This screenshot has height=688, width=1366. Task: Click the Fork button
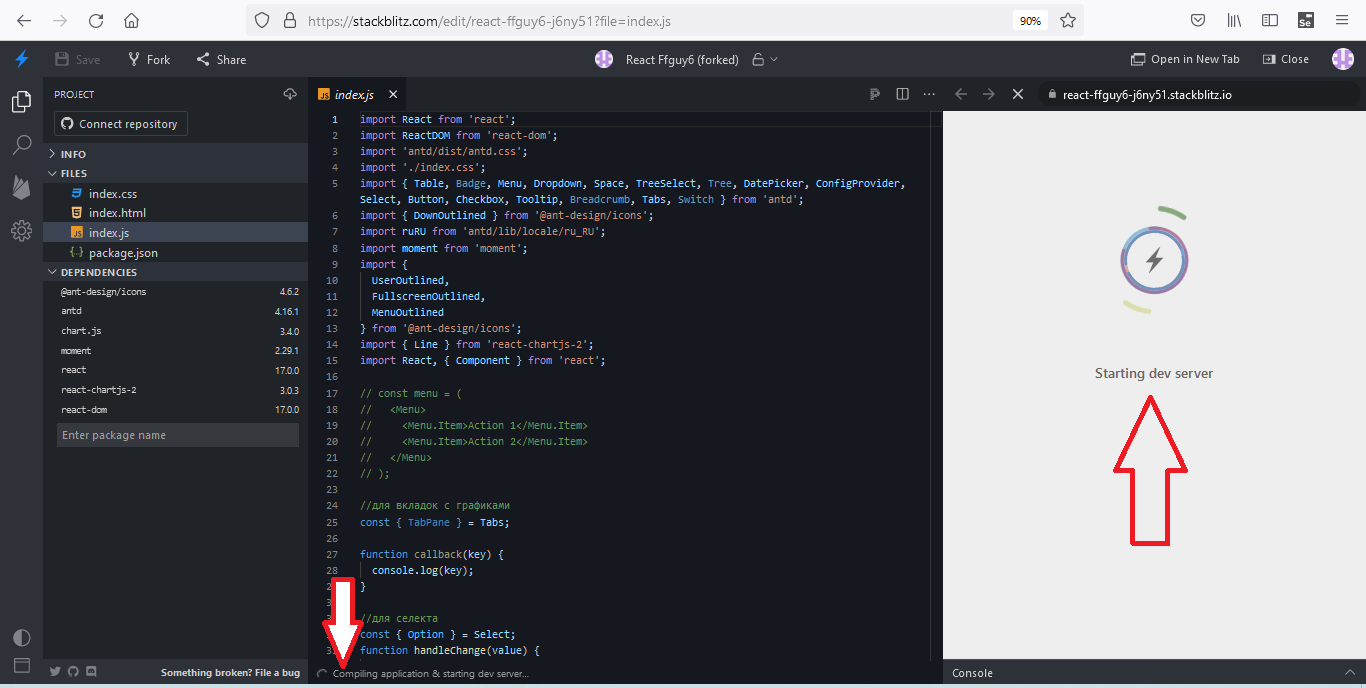[149, 59]
